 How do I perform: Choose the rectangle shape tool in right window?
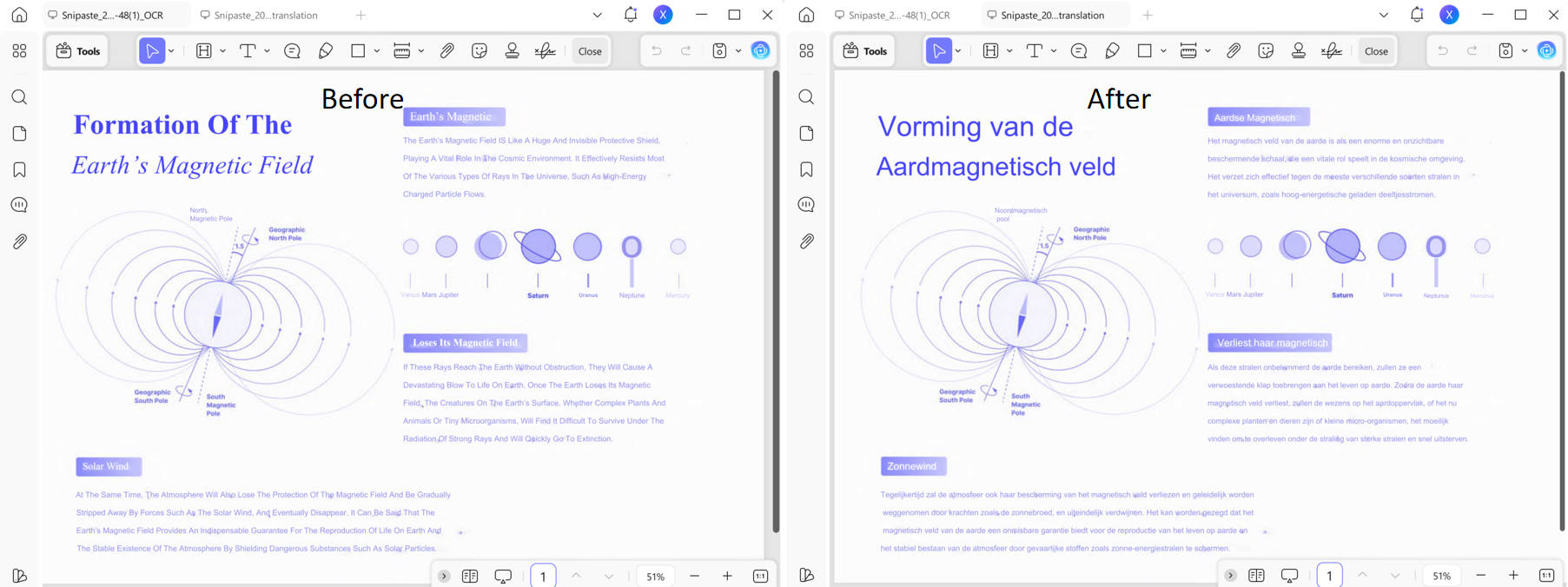pyautogui.click(x=1145, y=51)
